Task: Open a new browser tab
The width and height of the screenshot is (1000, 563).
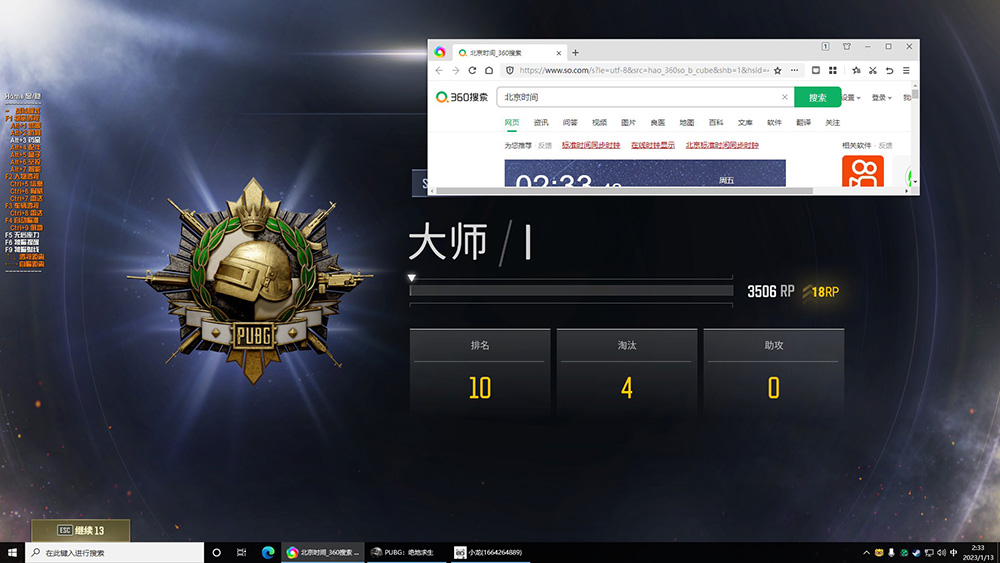Action: click(x=575, y=52)
